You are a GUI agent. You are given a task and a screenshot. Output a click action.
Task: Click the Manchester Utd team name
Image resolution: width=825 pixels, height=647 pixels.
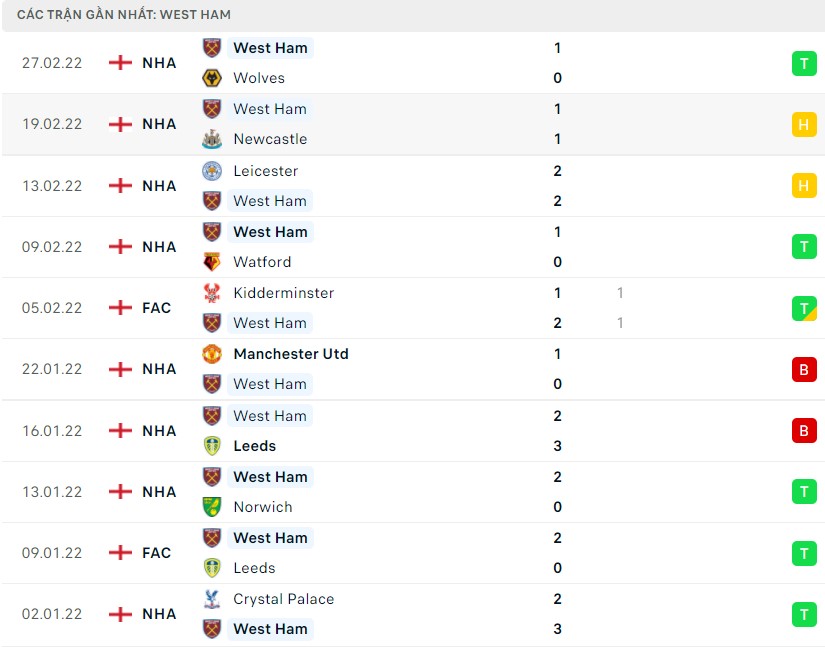(x=291, y=354)
